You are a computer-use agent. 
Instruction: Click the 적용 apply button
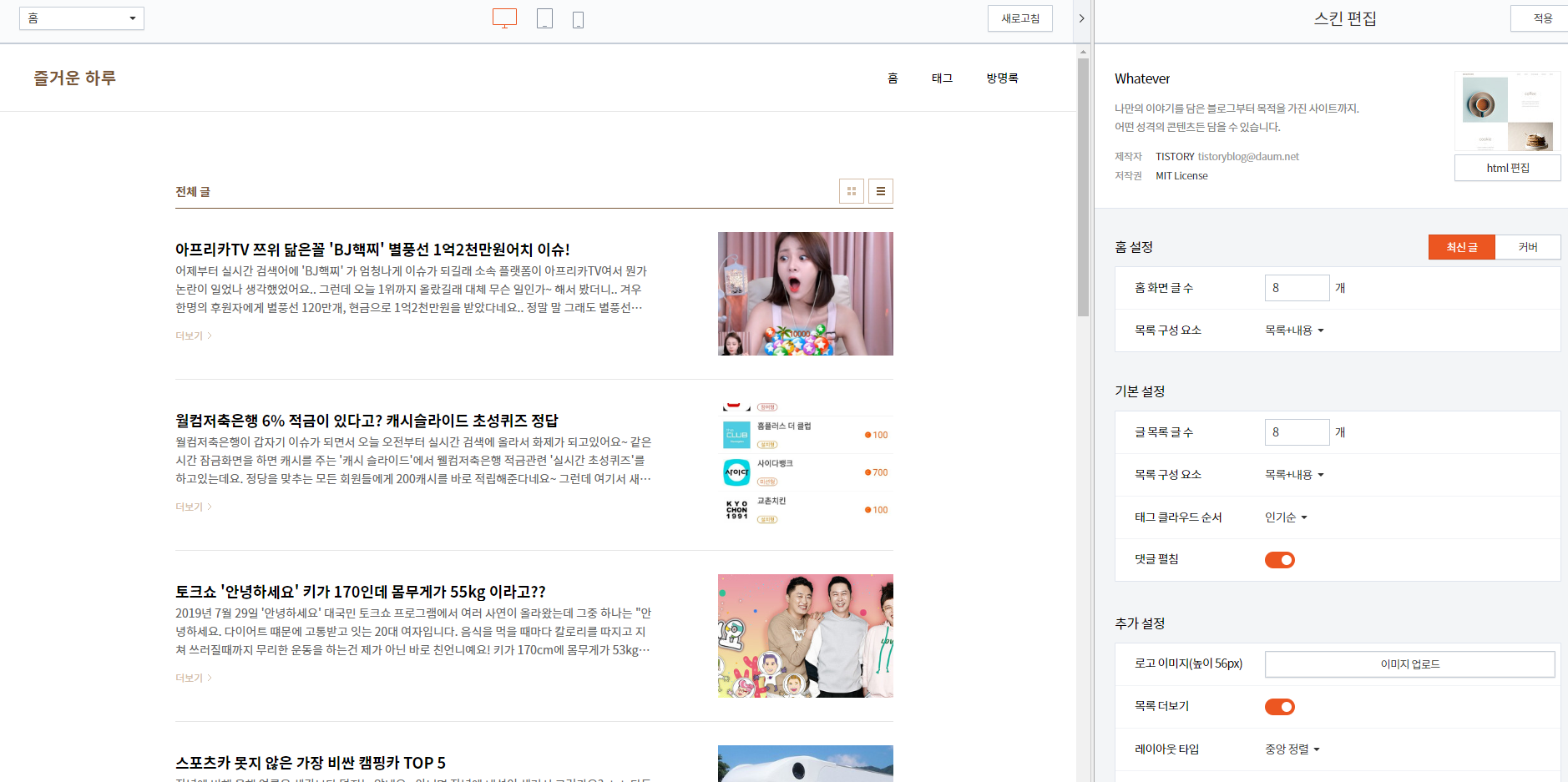pos(1541,18)
